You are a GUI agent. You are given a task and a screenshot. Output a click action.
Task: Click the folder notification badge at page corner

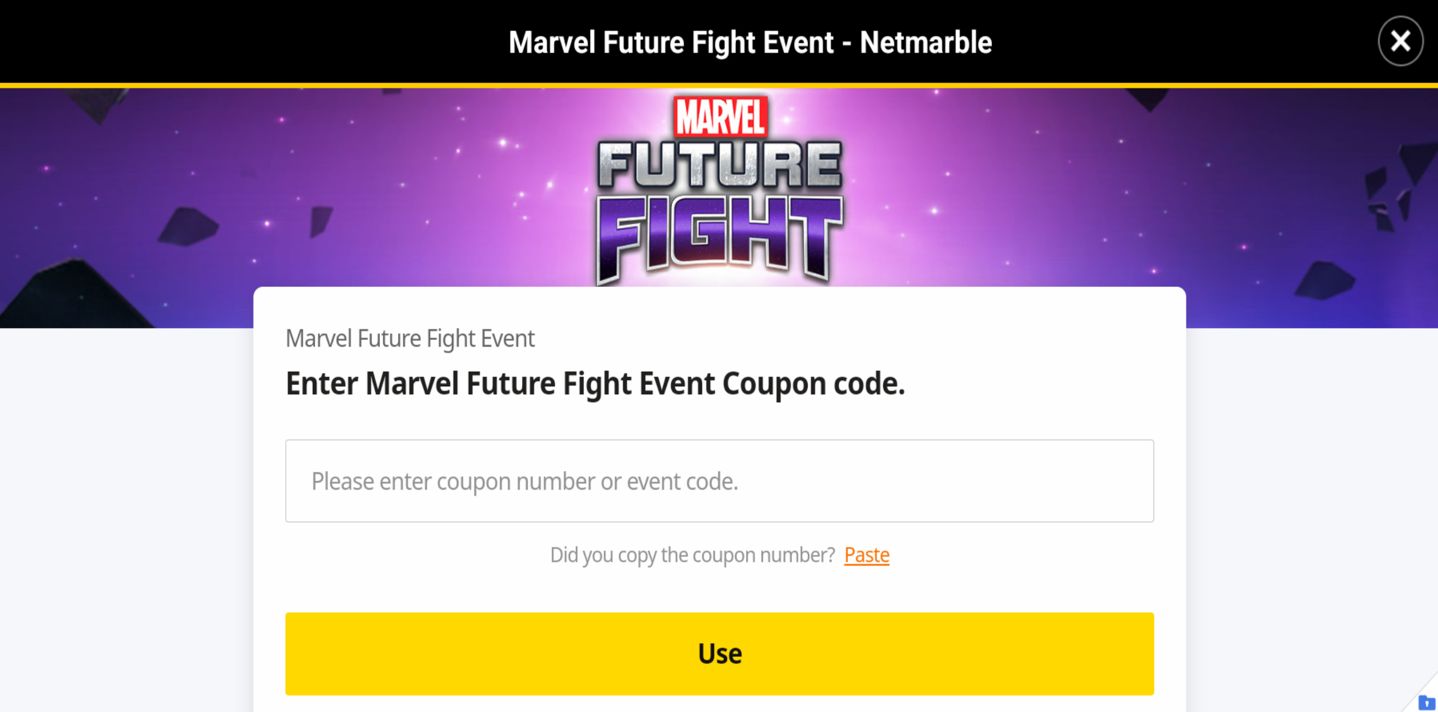pos(1425,702)
